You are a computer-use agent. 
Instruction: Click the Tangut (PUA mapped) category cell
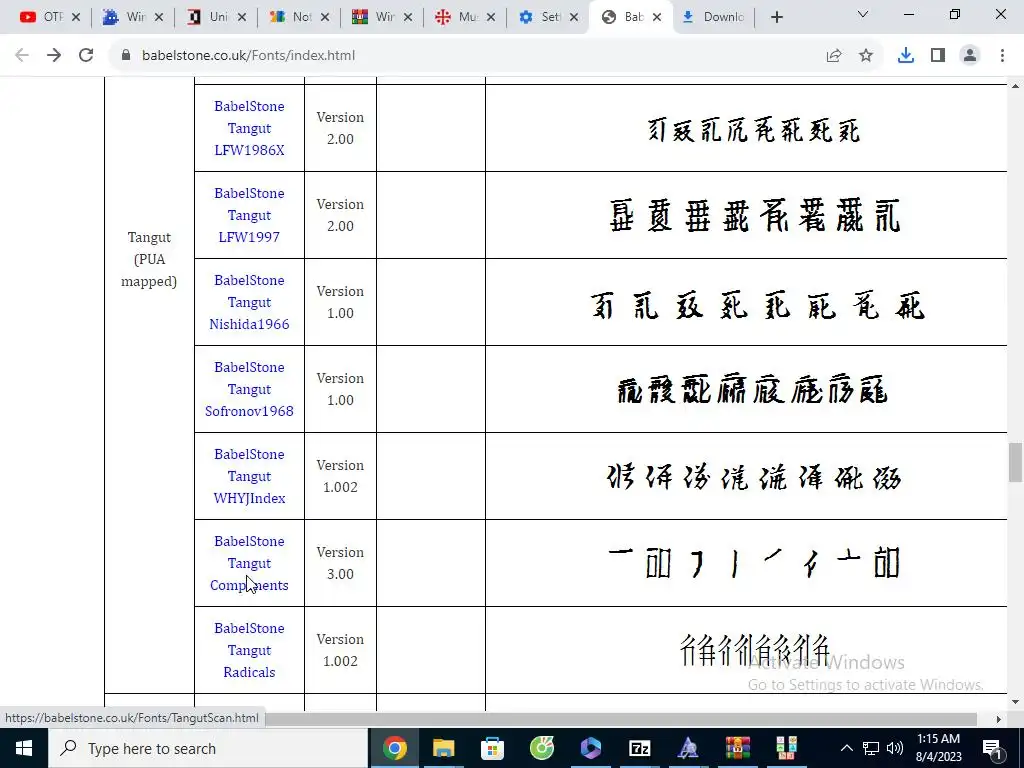(149, 259)
